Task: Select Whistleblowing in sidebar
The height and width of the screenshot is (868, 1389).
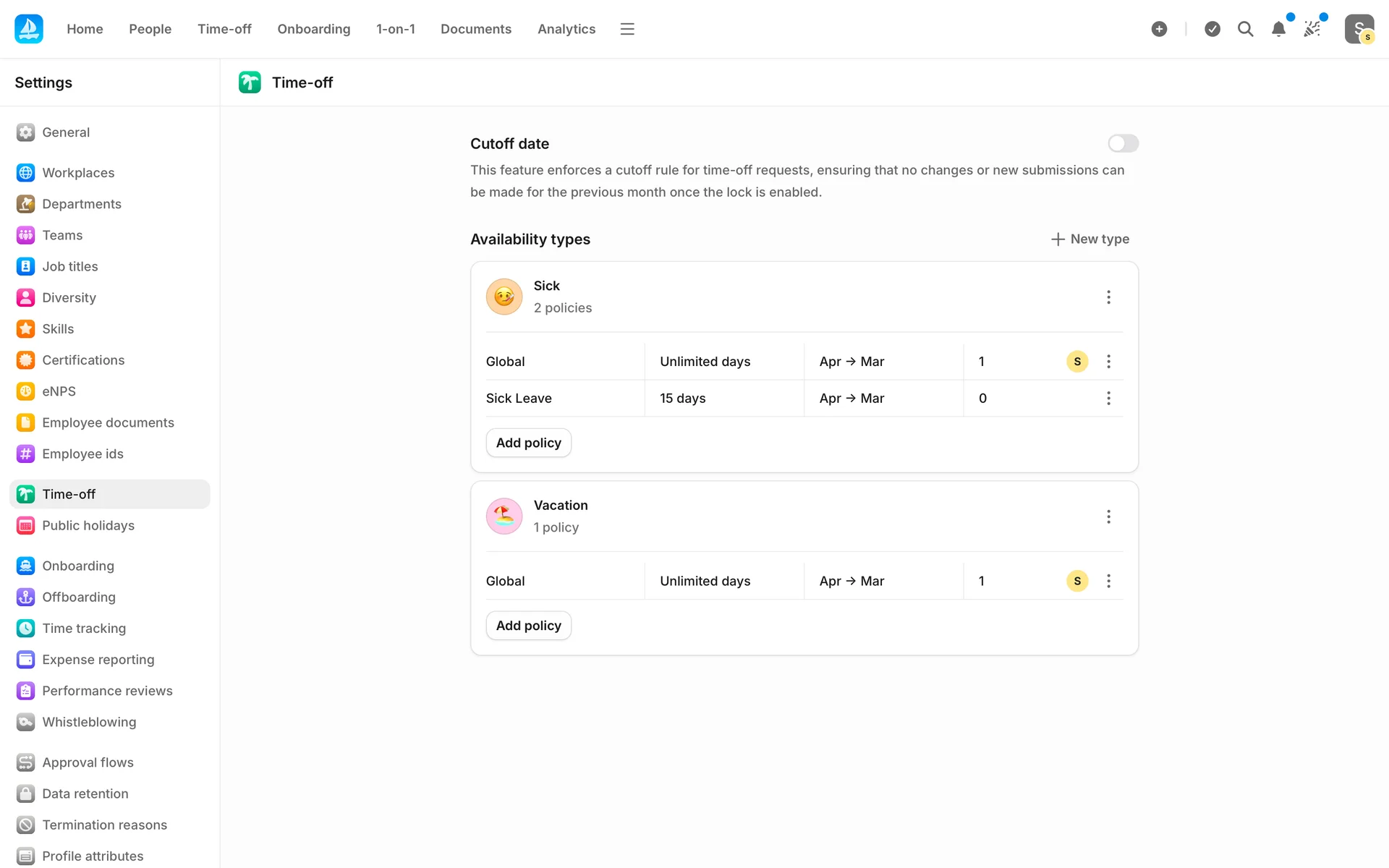Action: click(x=88, y=722)
